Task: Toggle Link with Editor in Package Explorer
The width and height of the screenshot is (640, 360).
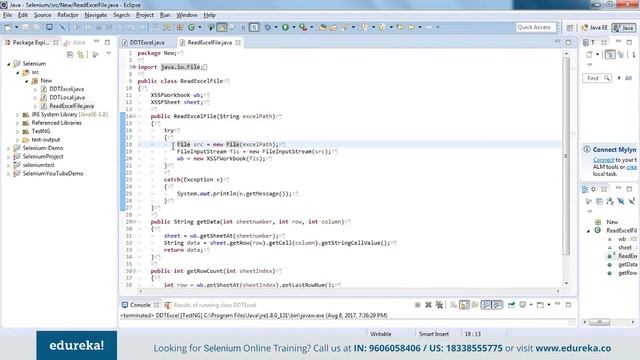Action: [81, 54]
